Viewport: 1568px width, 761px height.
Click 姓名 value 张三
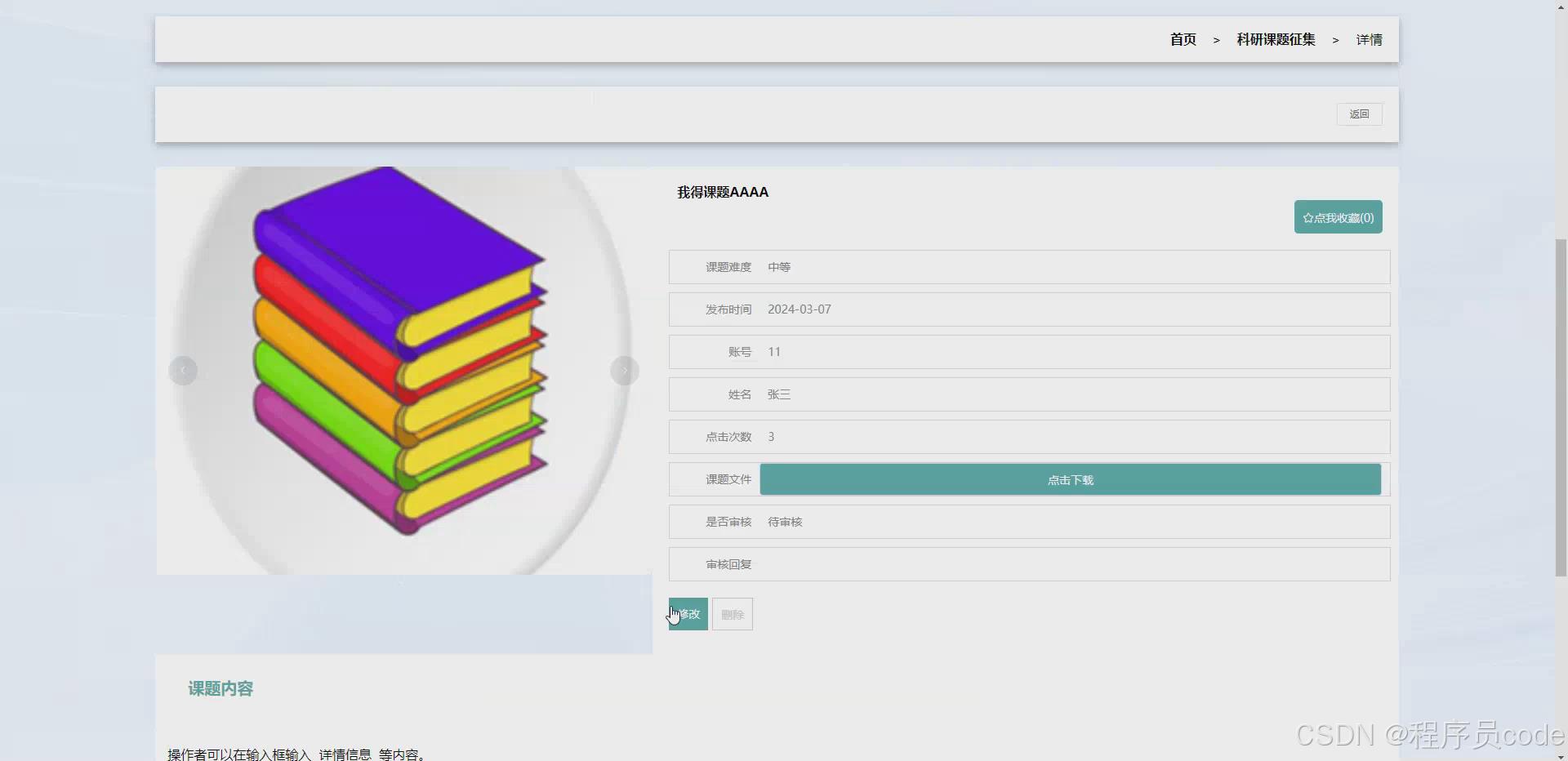click(x=779, y=394)
